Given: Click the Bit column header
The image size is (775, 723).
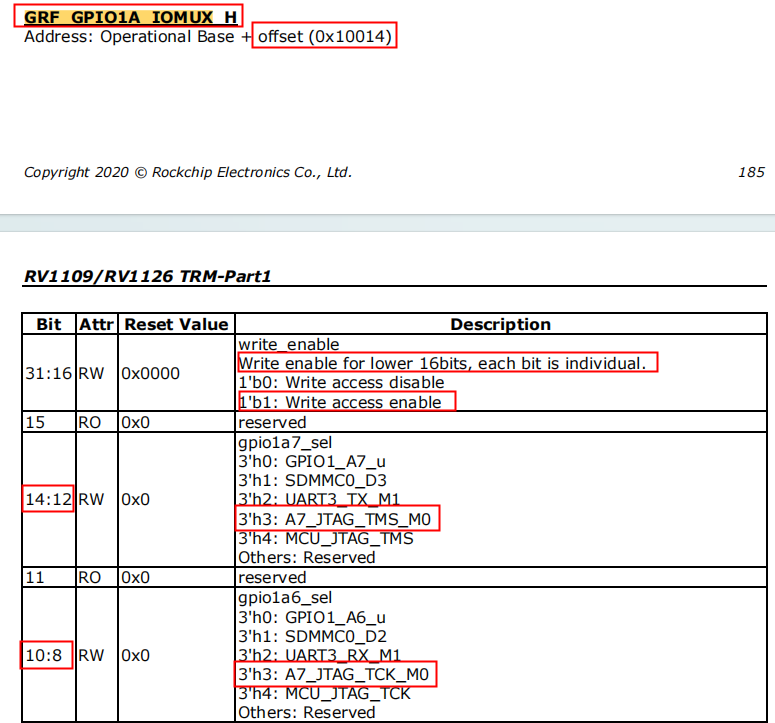Looking at the screenshot, I should coord(48,324).
